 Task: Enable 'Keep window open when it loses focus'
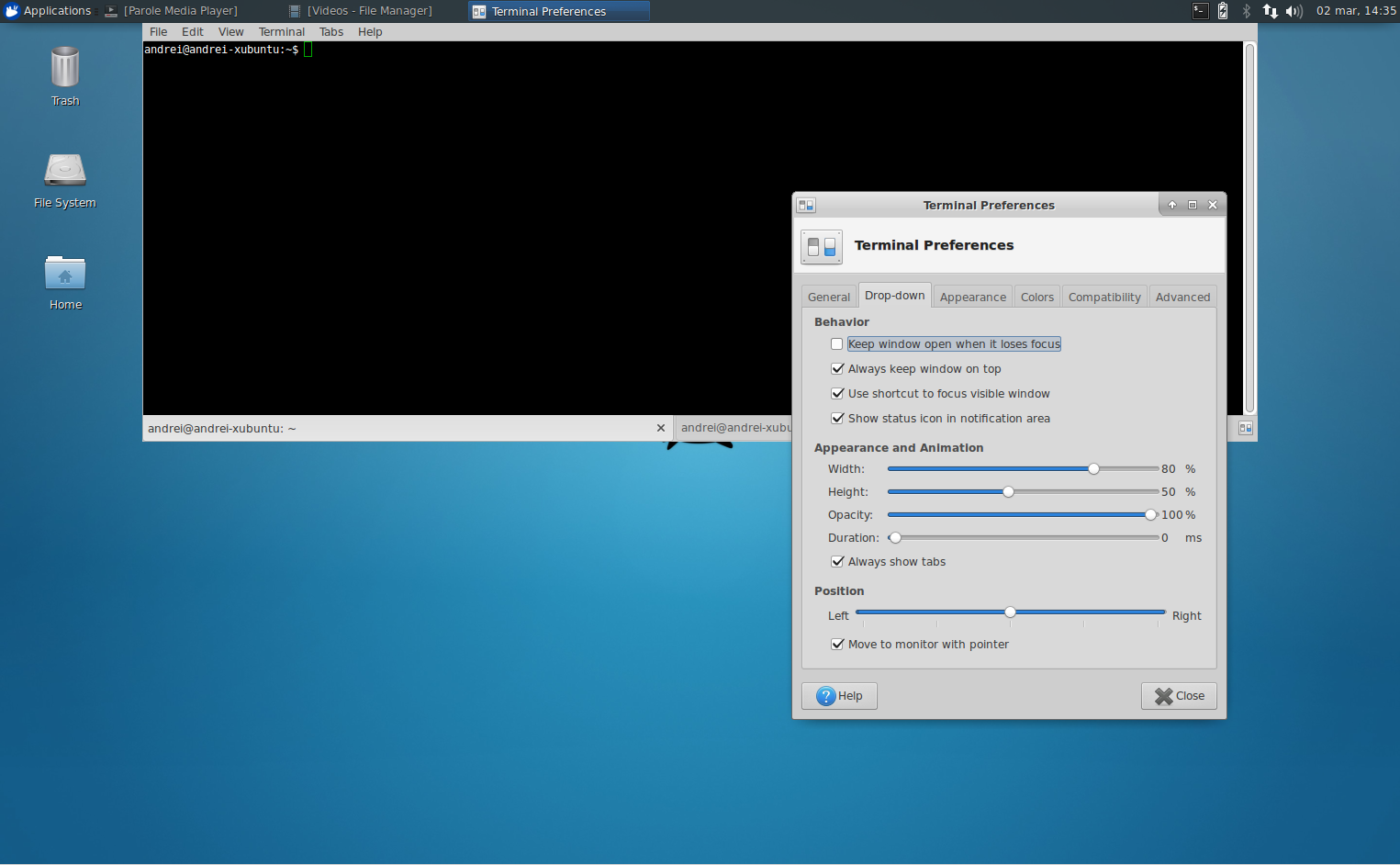[x=836, y=343]
